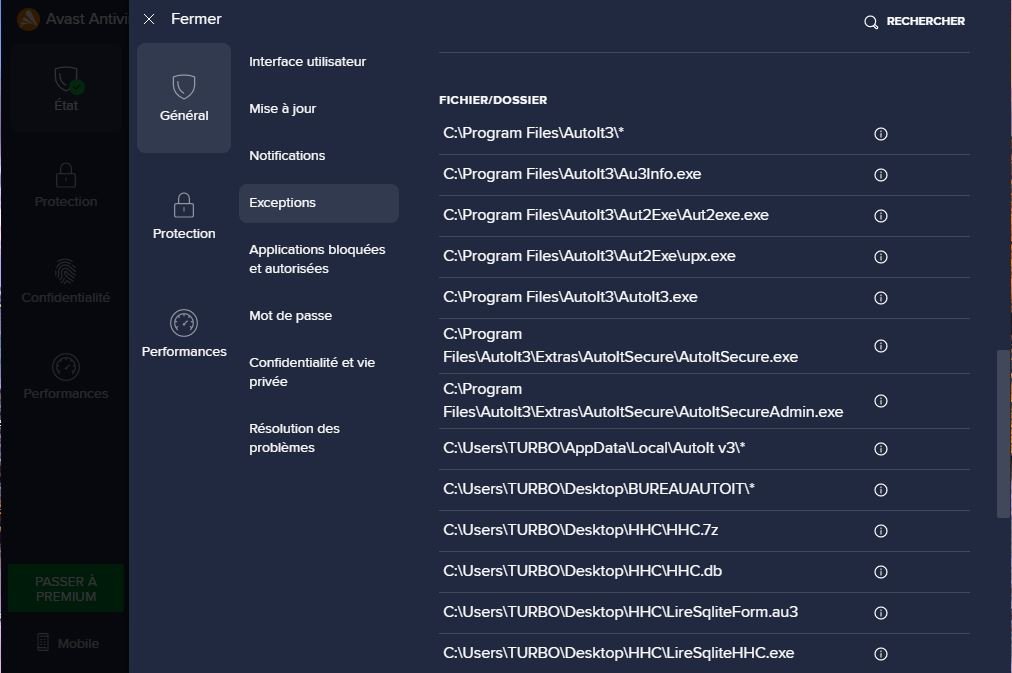
Task: Click the PASSER À PREMIUM button
Action: tap(66, 589)
